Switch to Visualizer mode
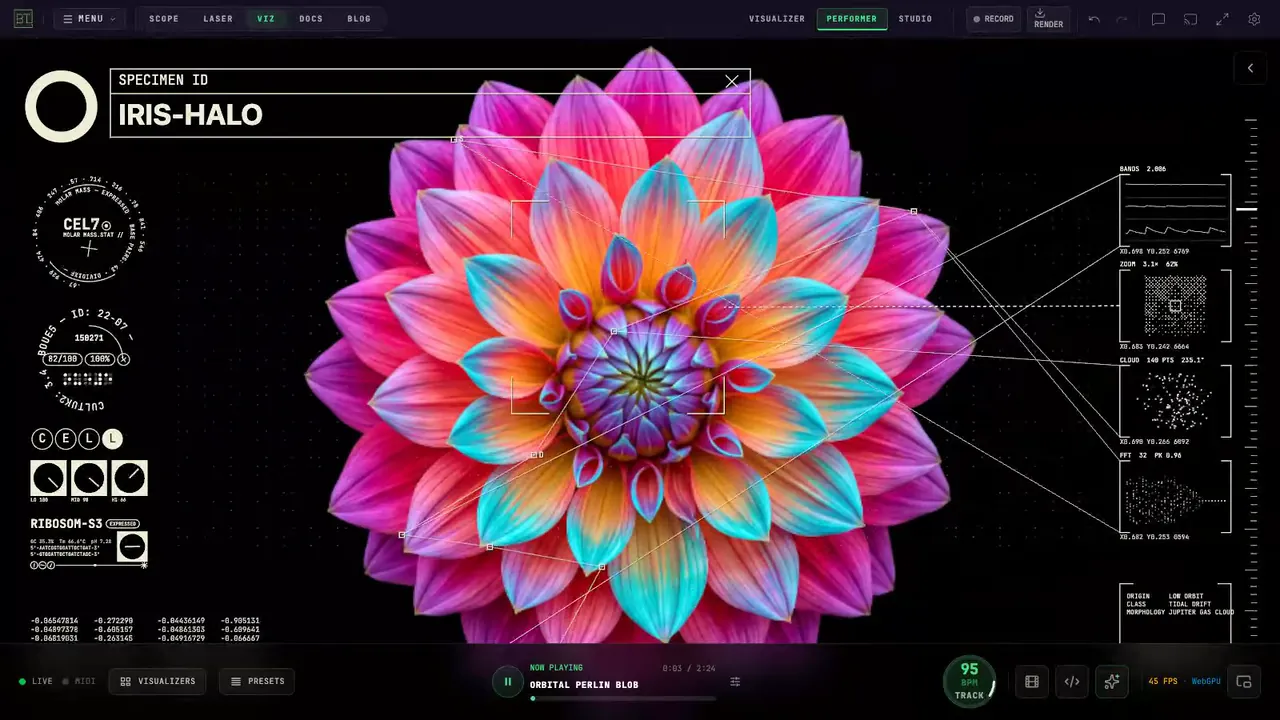1280x720 pixels. [x=777, y=19]
